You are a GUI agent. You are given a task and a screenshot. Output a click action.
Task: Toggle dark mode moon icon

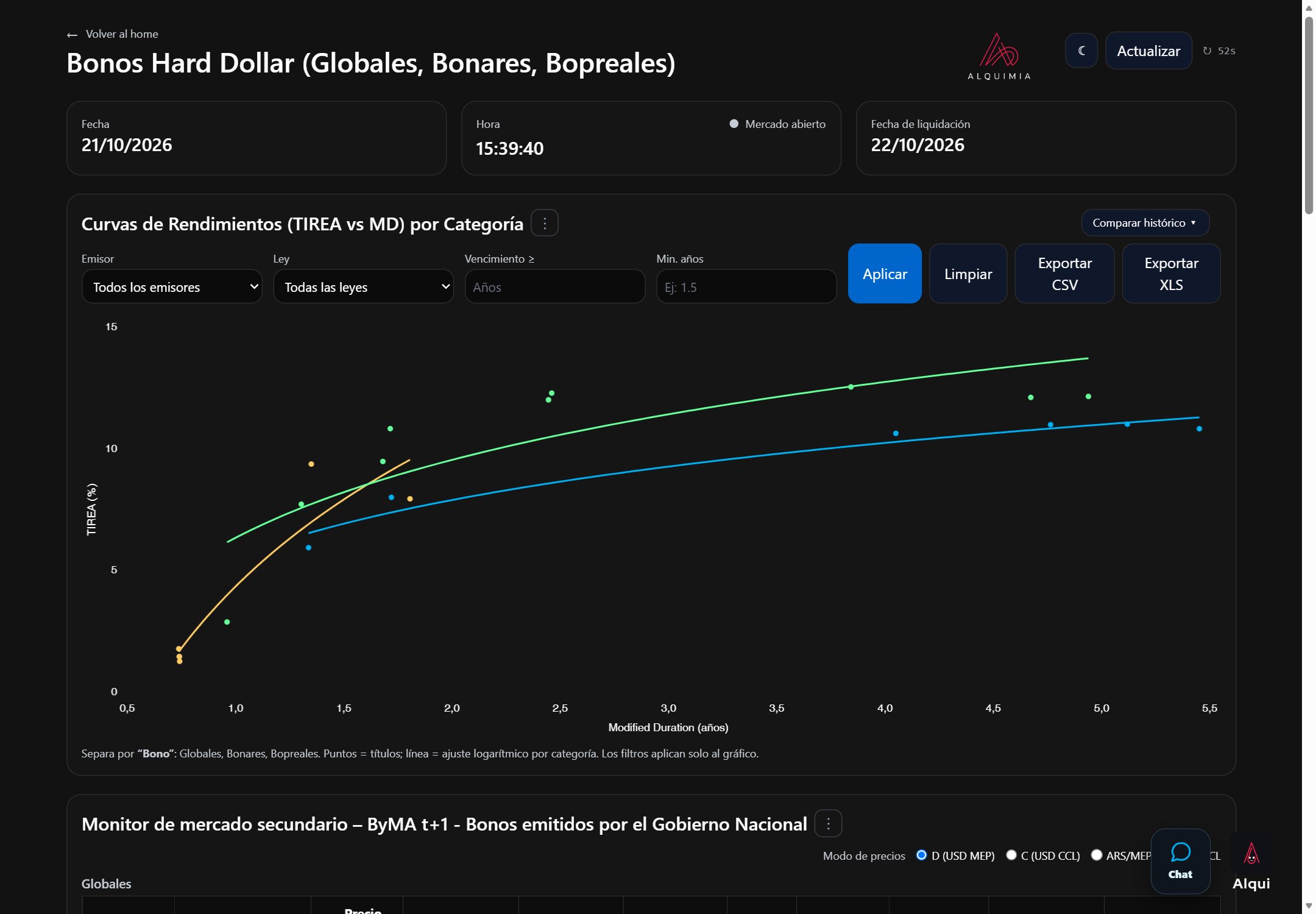[1081, 51]
